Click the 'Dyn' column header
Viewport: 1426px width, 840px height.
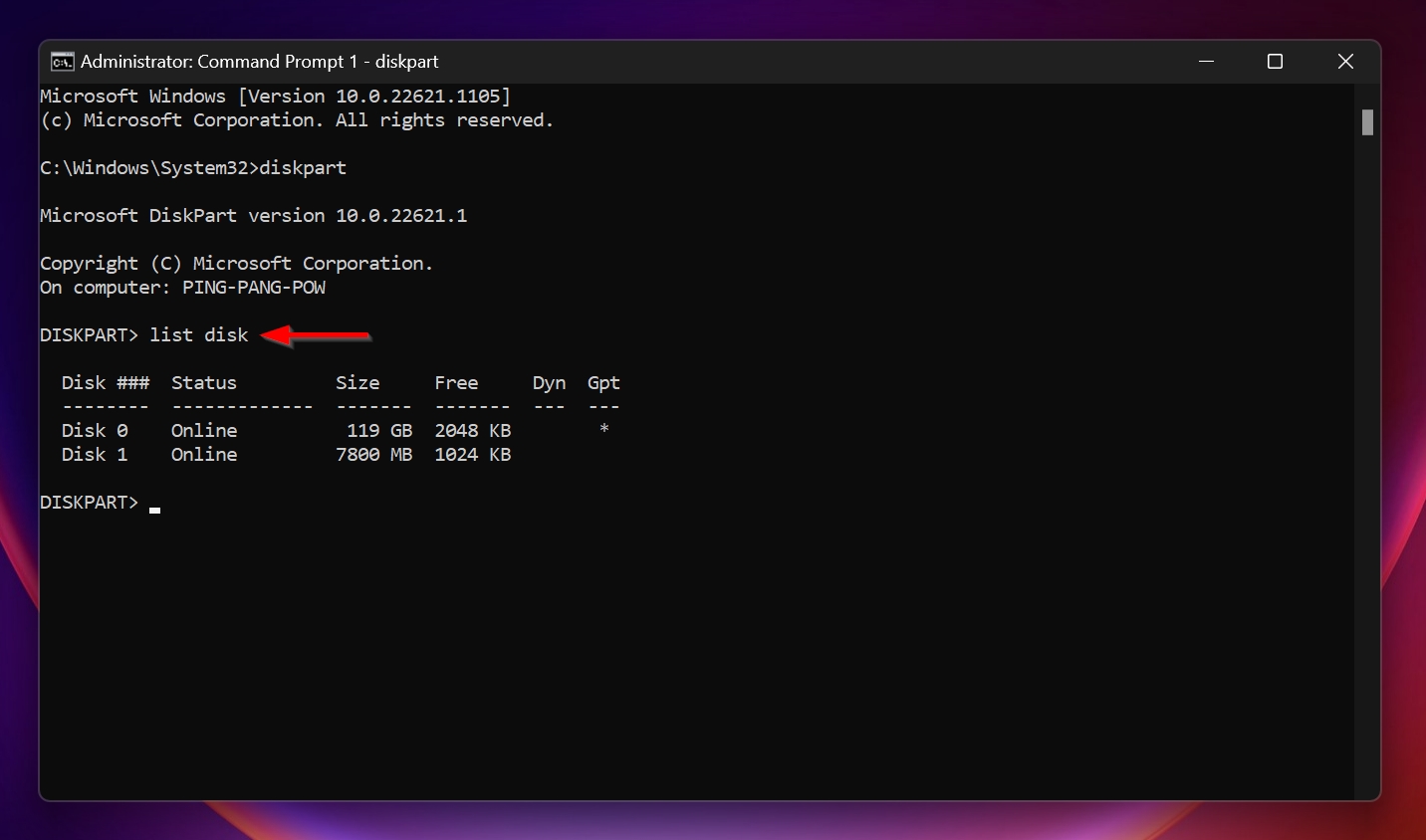pos(549,383)
